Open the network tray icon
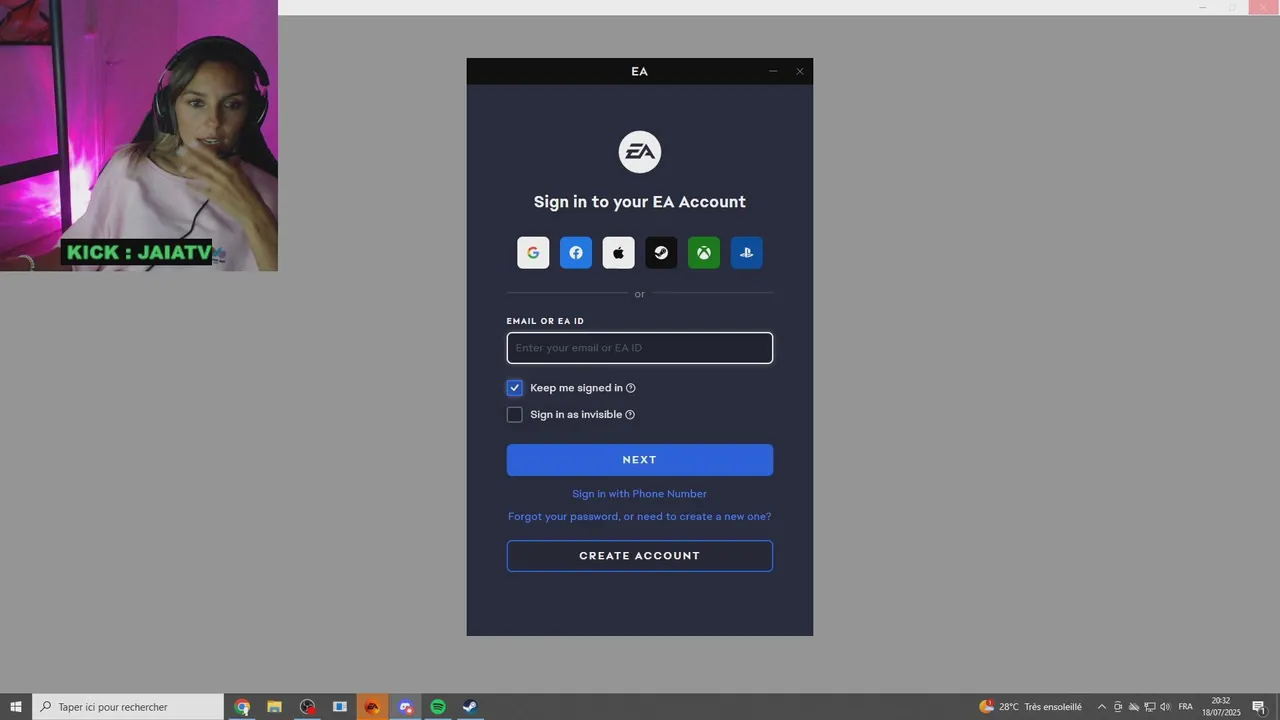 click(x=1150, y=707)
